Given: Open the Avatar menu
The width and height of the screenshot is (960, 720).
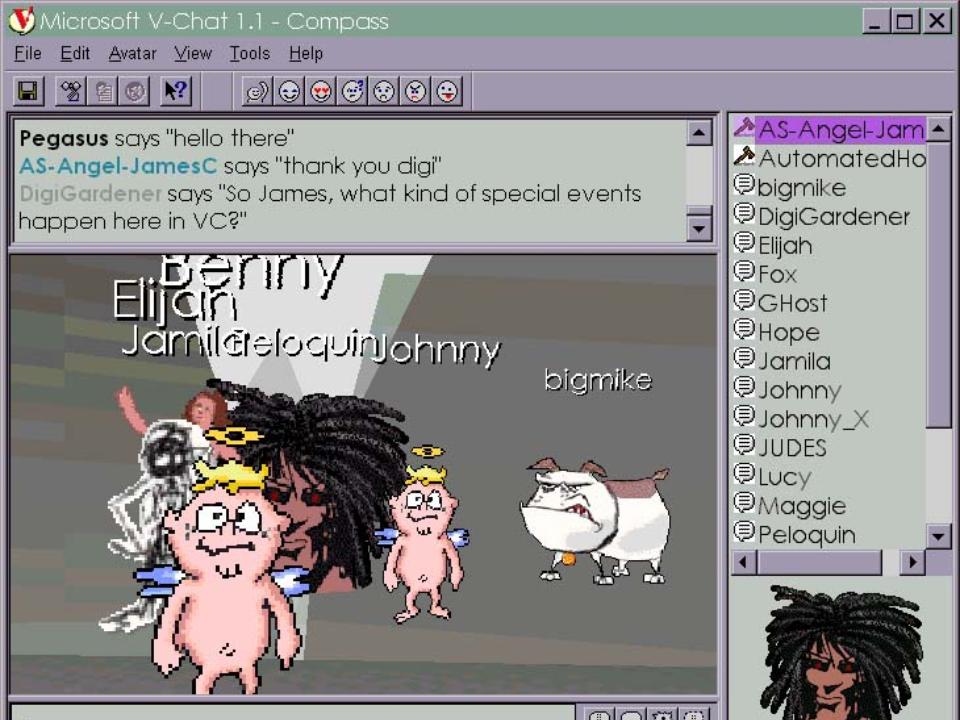Looking at the screenshot, I should click(132, 54).
